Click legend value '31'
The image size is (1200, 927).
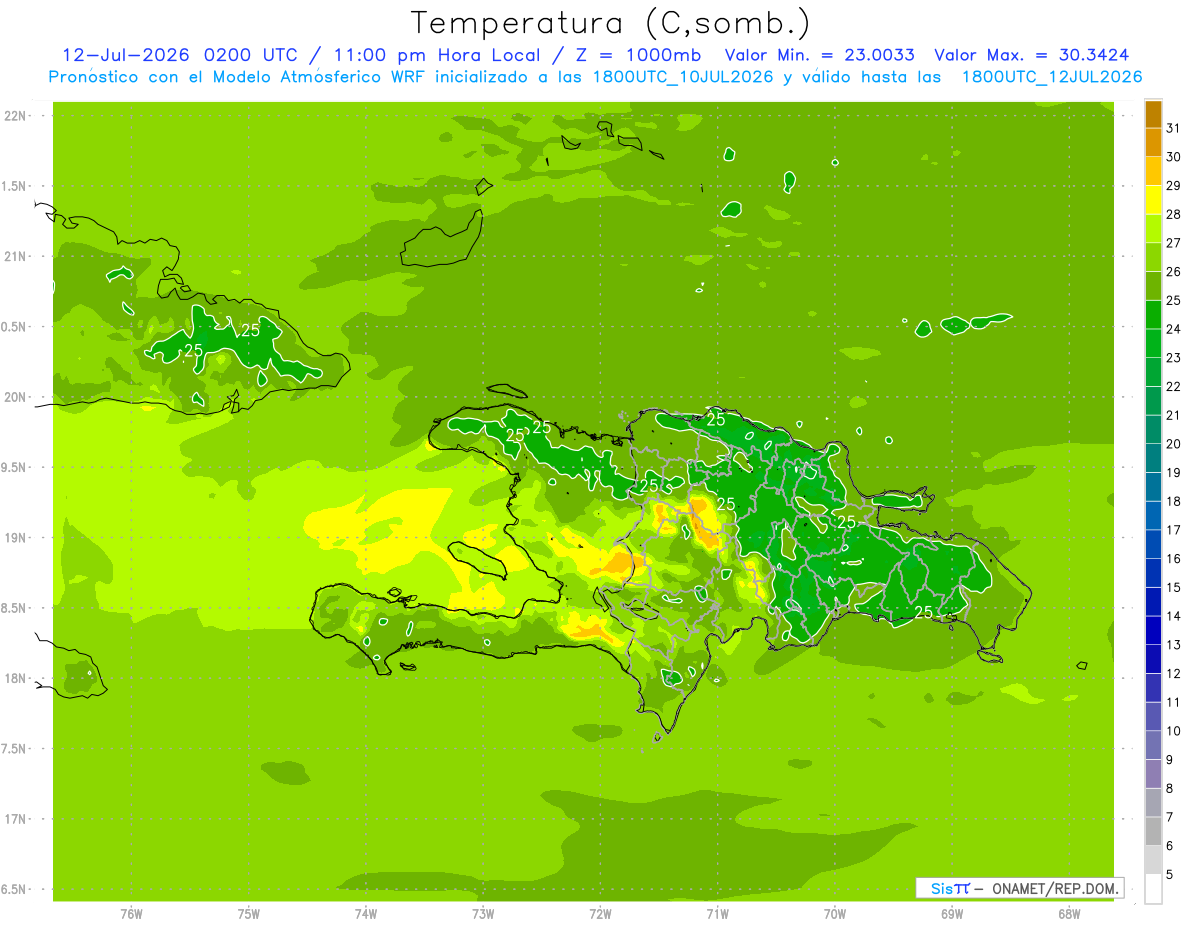1174,128
